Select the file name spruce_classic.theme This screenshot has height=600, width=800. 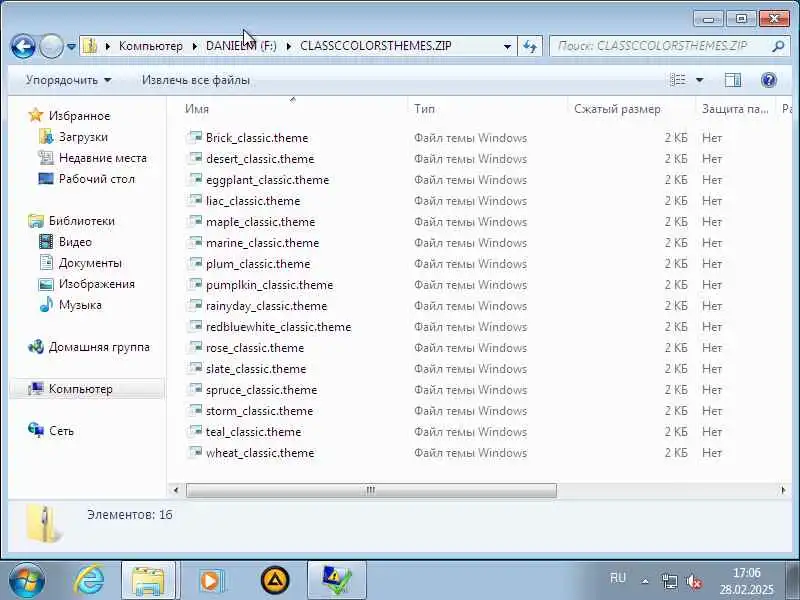[261, 389]
